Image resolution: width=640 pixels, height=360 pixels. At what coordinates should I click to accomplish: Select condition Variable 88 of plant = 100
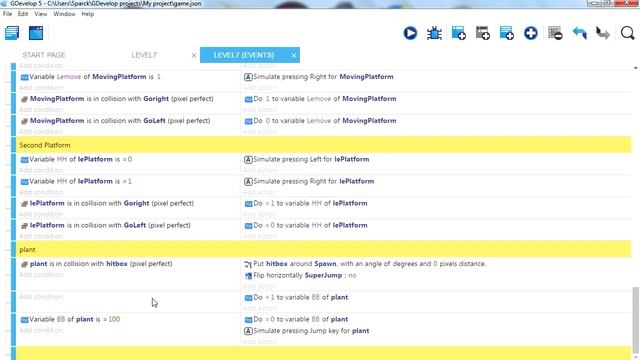coord(71,319)
